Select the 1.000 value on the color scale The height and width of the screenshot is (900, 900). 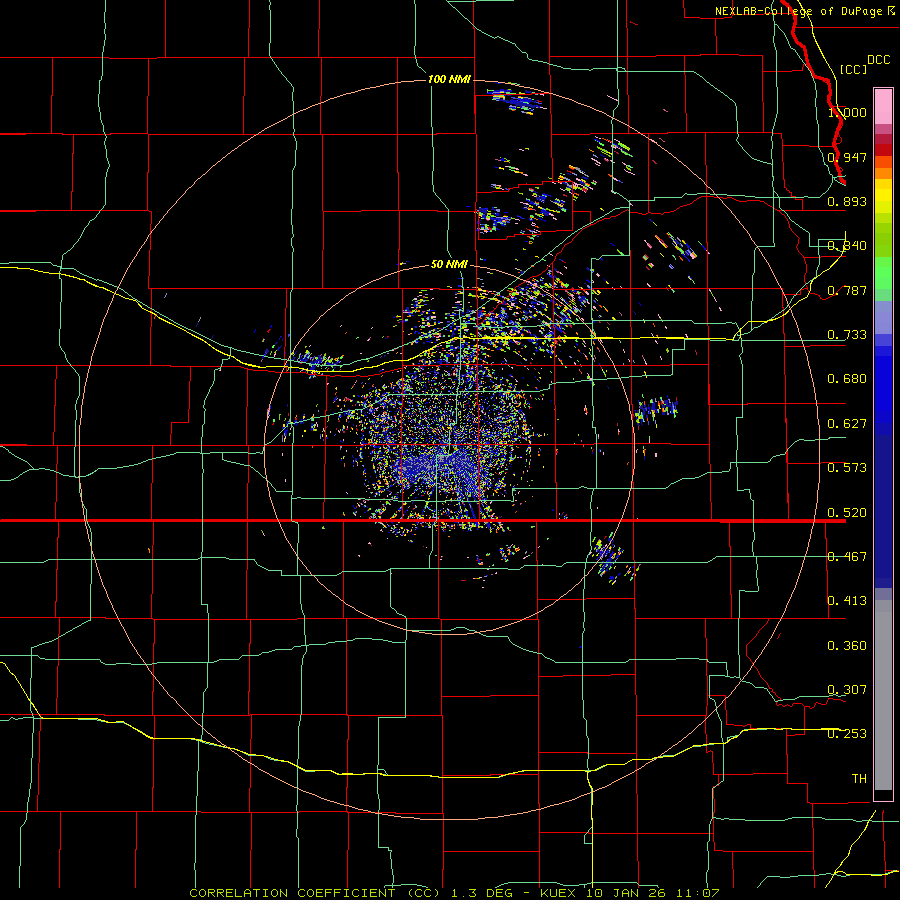click(847, 112)
